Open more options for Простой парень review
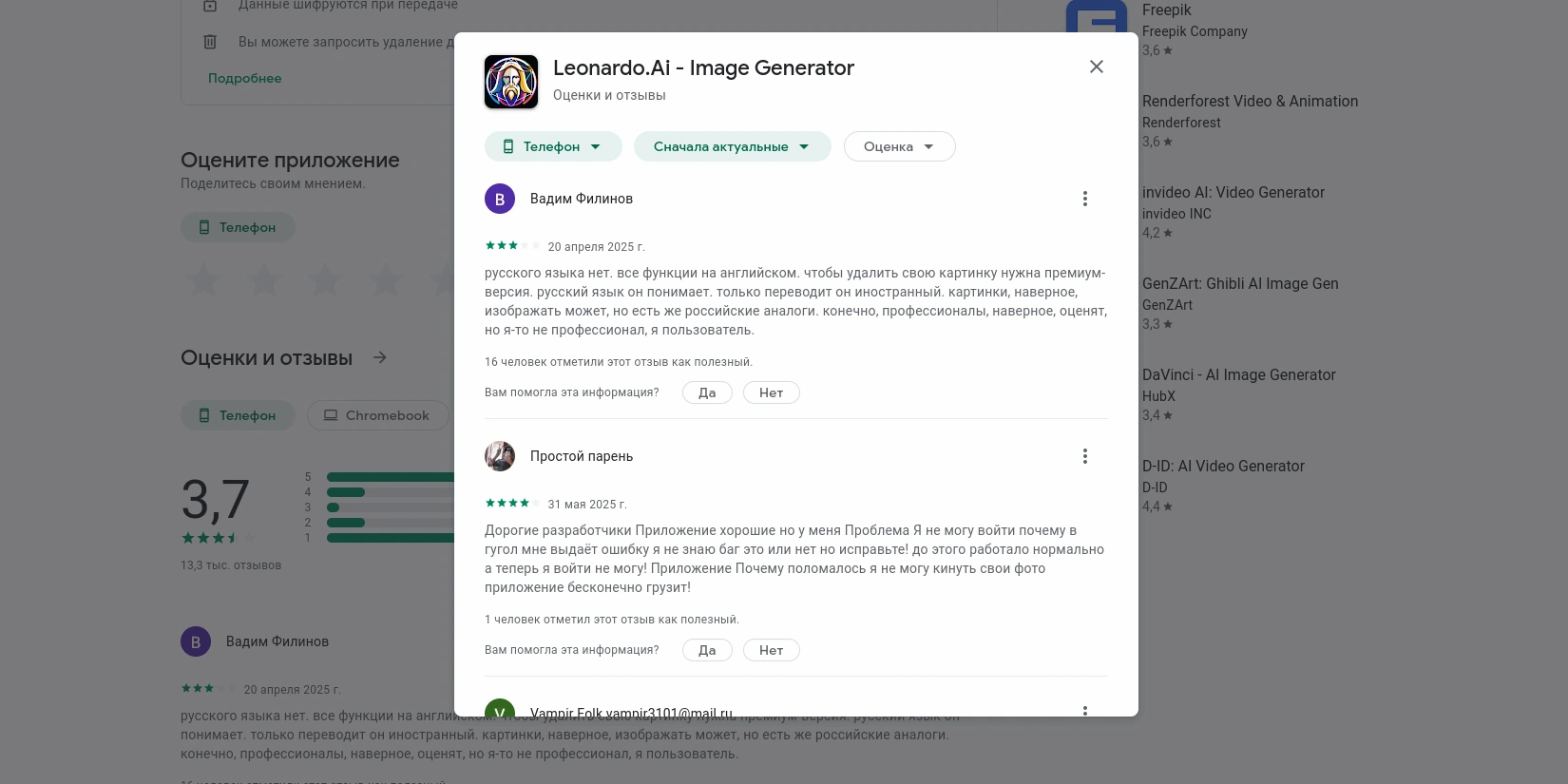This screenshot has height=784, width=1568. pyautogui.click(x=1084, y=456)
